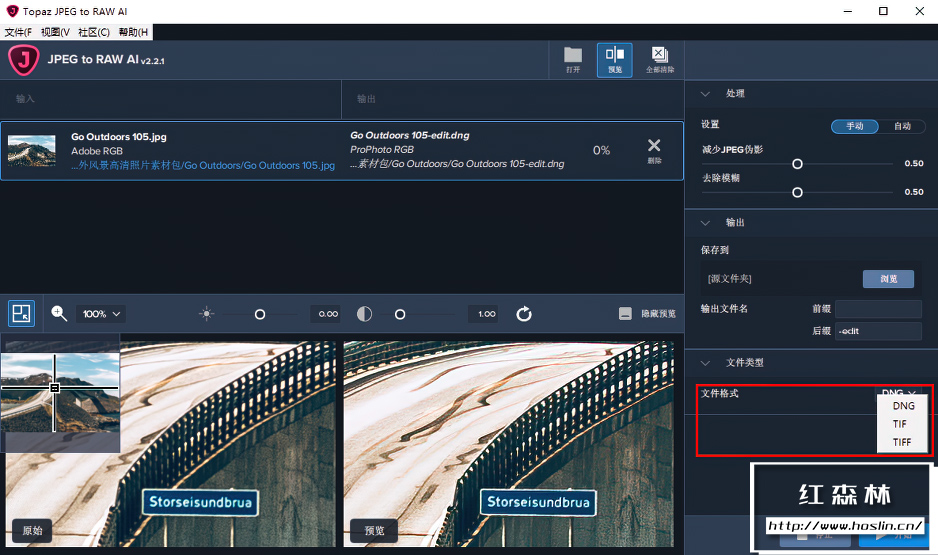The height and width of the screenshot is (555, 938).
Task: Click the contrast half-circle icon
Action: 364,313
